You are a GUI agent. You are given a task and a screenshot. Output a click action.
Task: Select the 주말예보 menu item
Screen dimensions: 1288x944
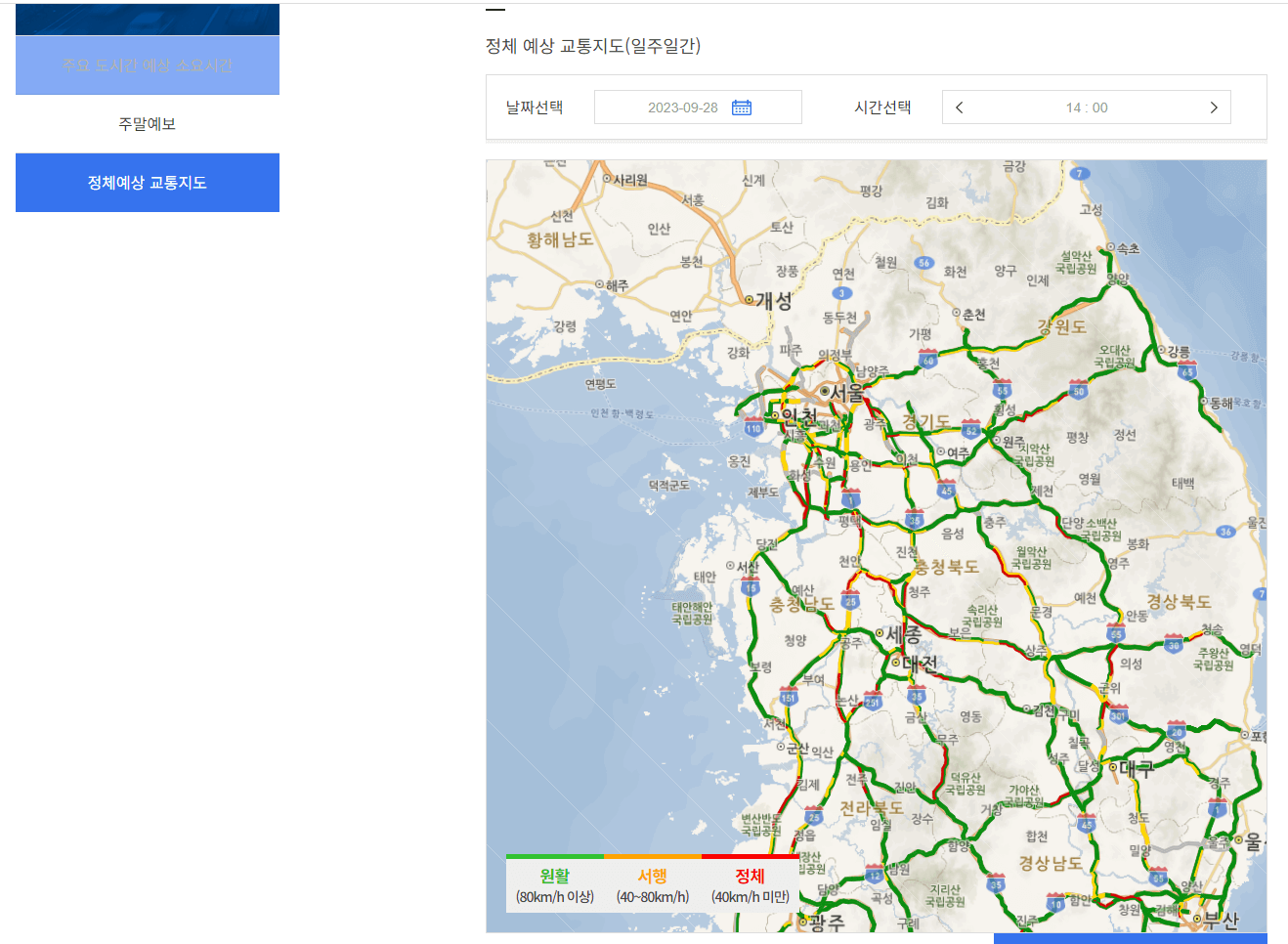tap(147, 121)
